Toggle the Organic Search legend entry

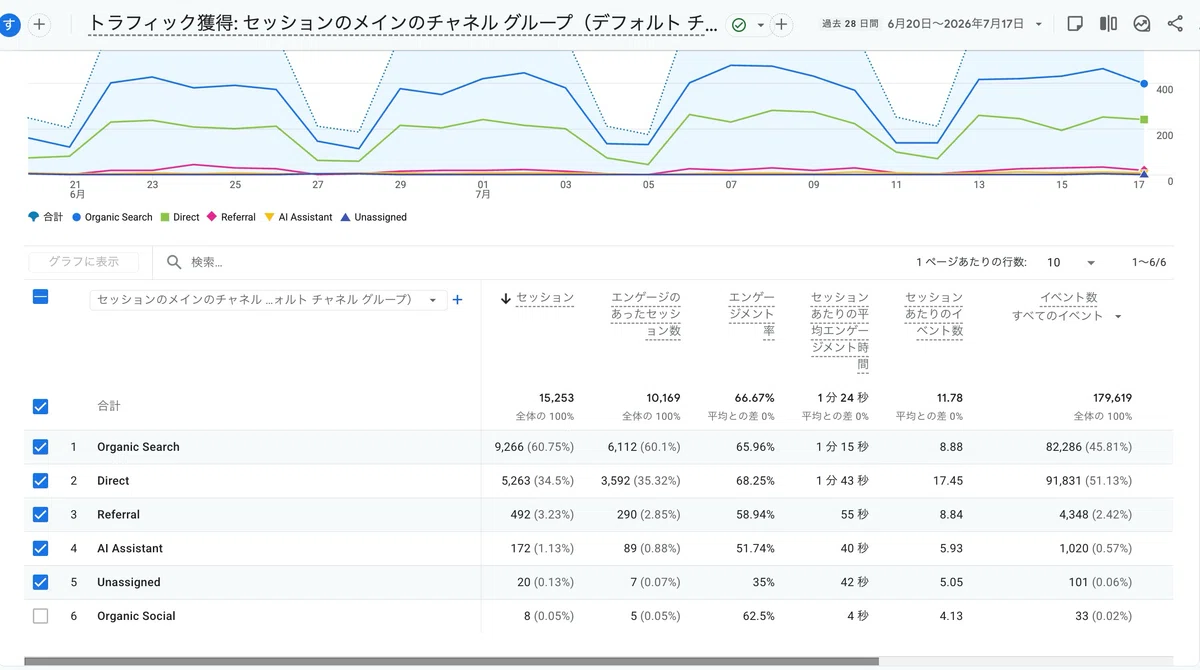112,217
